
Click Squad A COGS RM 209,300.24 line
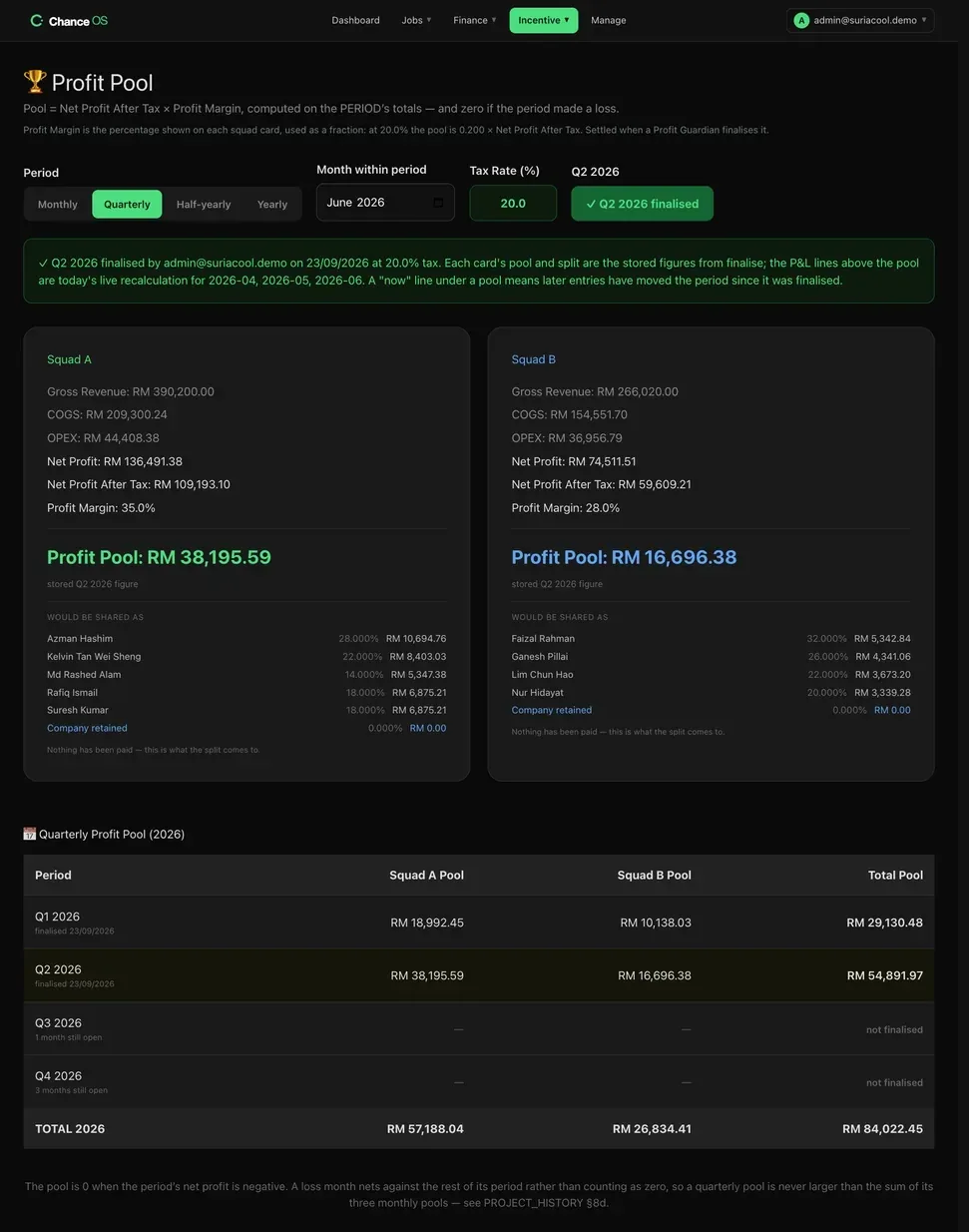point(107,414)
